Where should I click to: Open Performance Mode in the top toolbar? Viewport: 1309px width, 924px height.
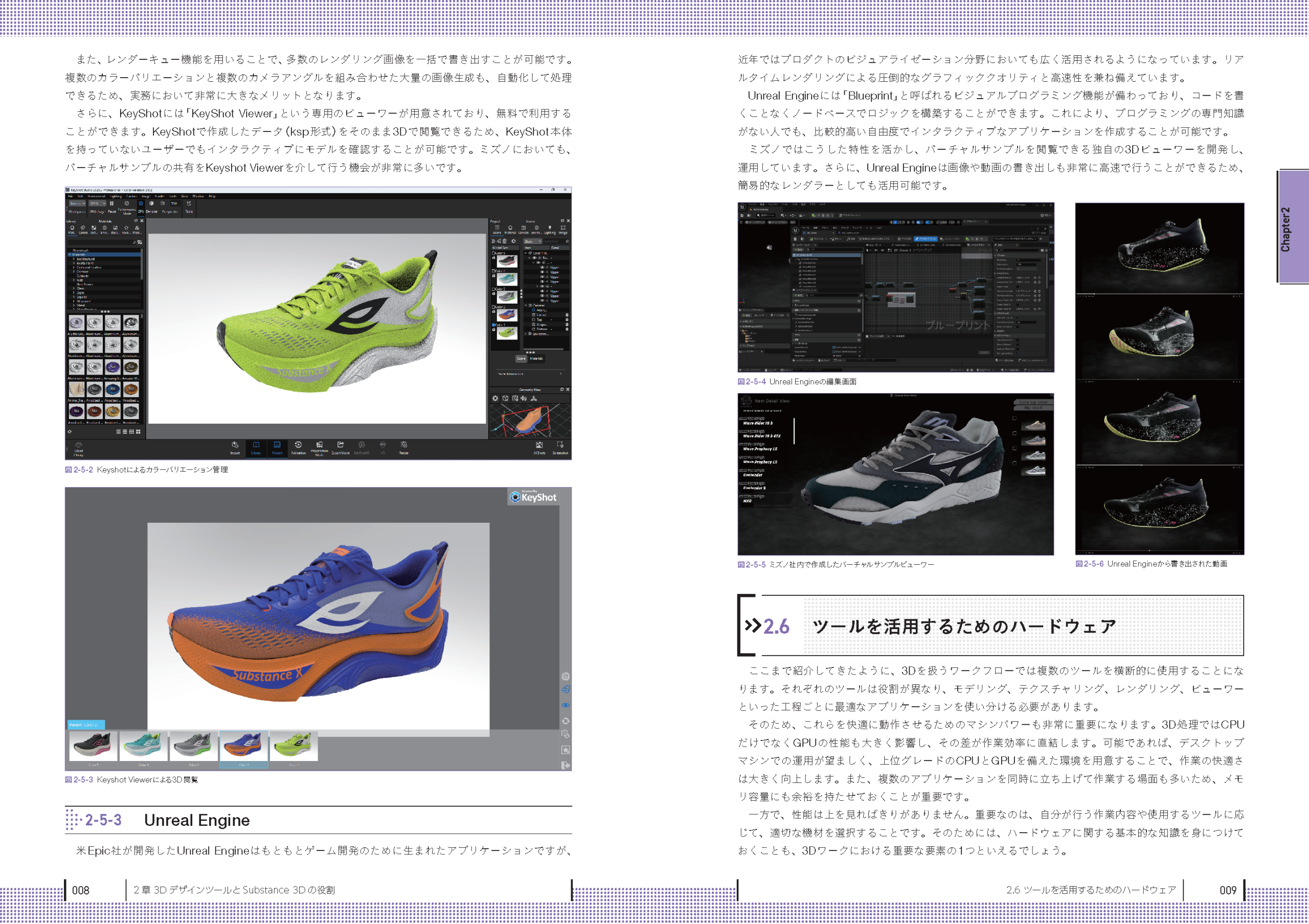coord(127,207)
